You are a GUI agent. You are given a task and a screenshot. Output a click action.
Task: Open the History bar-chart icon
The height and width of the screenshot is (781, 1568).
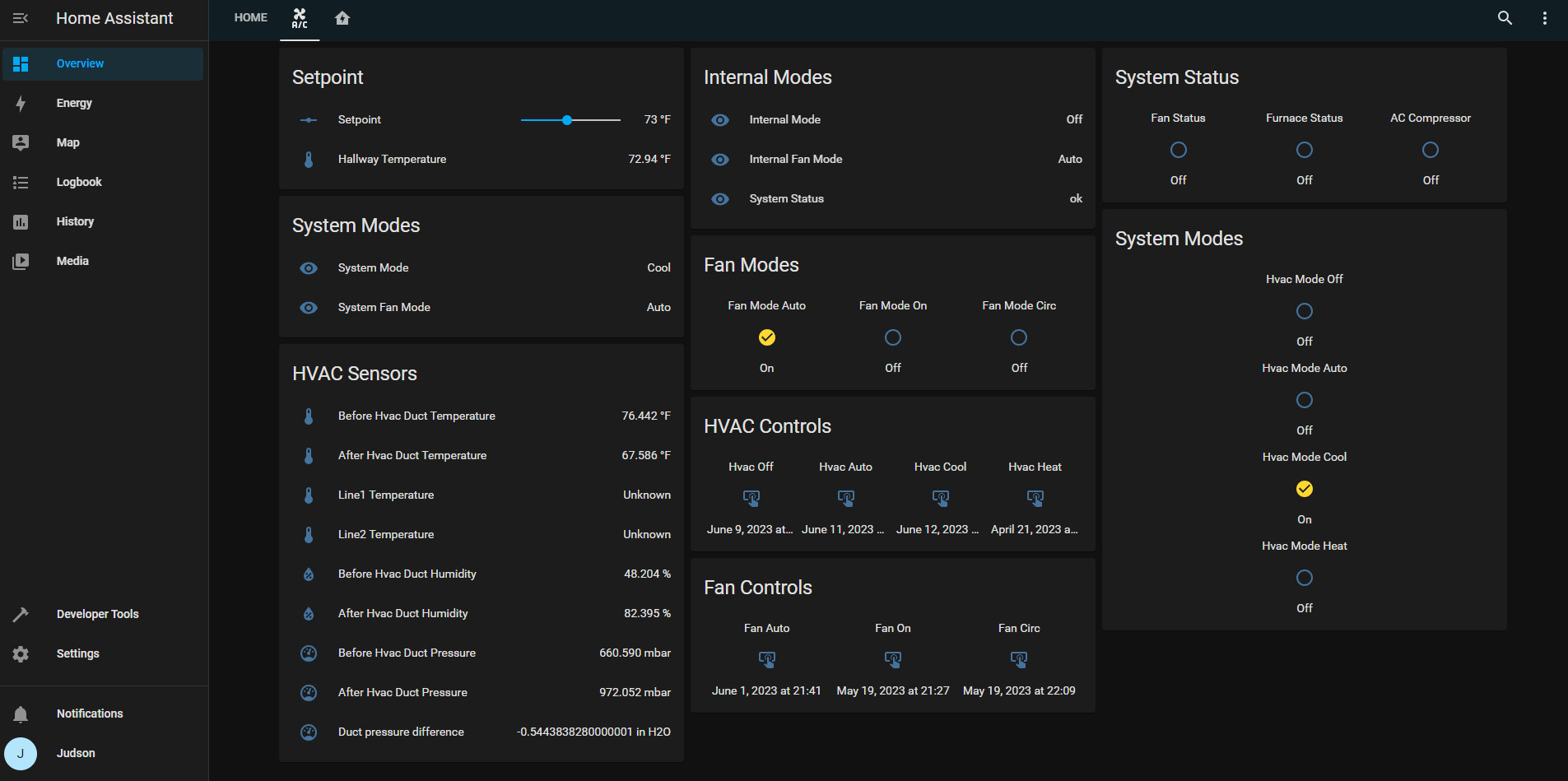coord(21,221)
